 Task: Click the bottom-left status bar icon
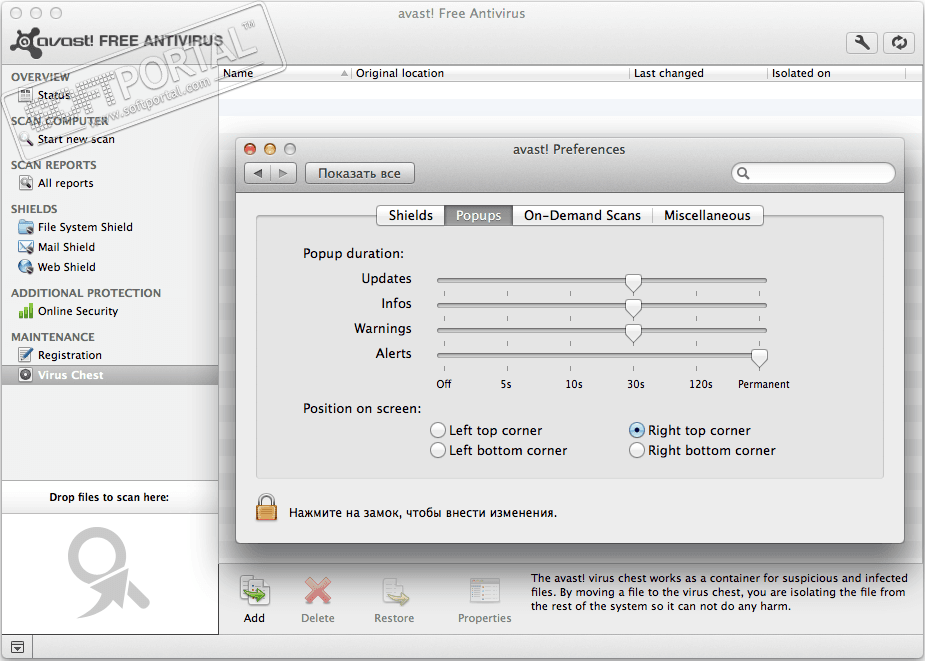click(17, 647)
